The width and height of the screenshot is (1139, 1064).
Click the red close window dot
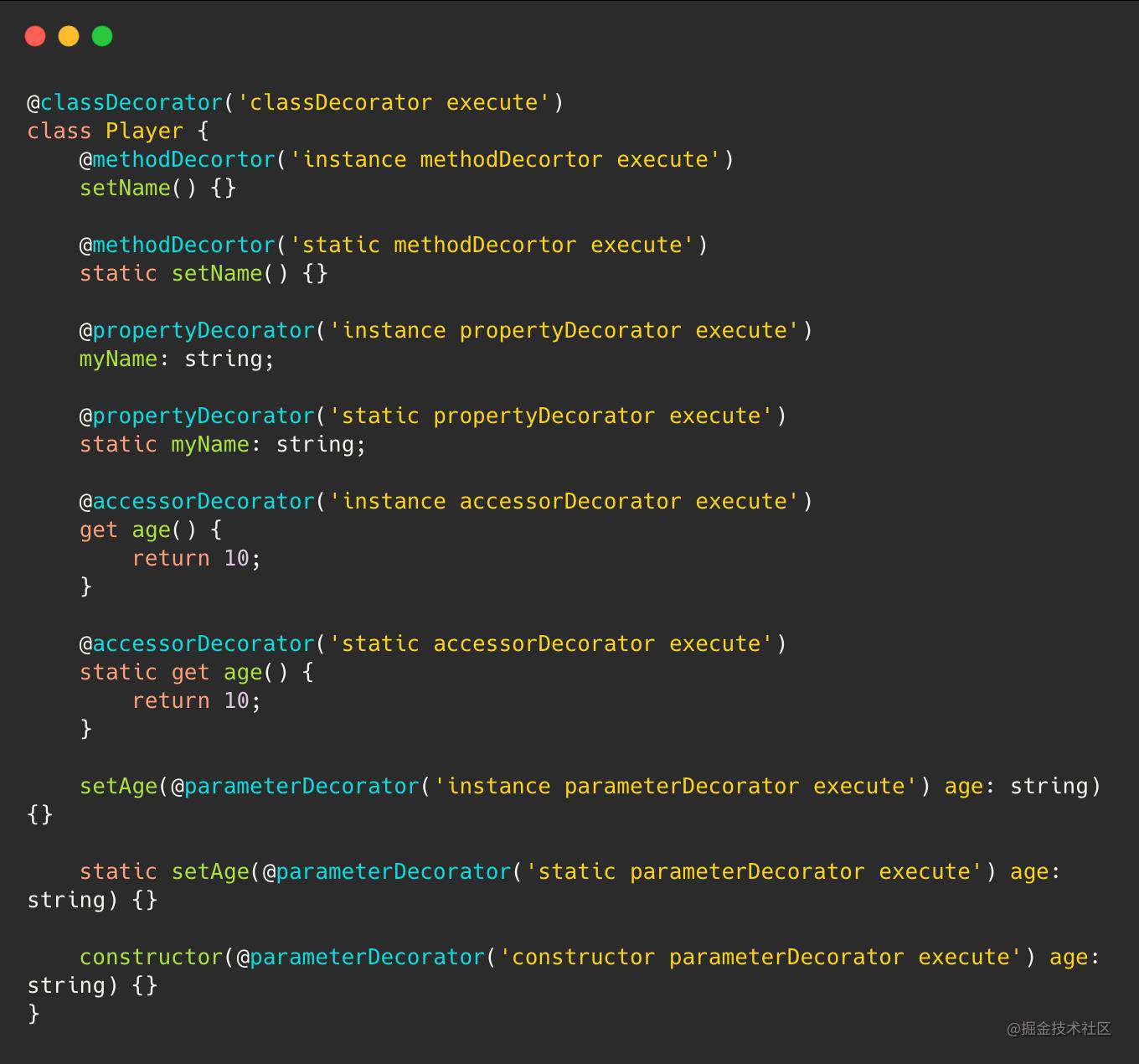click(x=35, y=36)
